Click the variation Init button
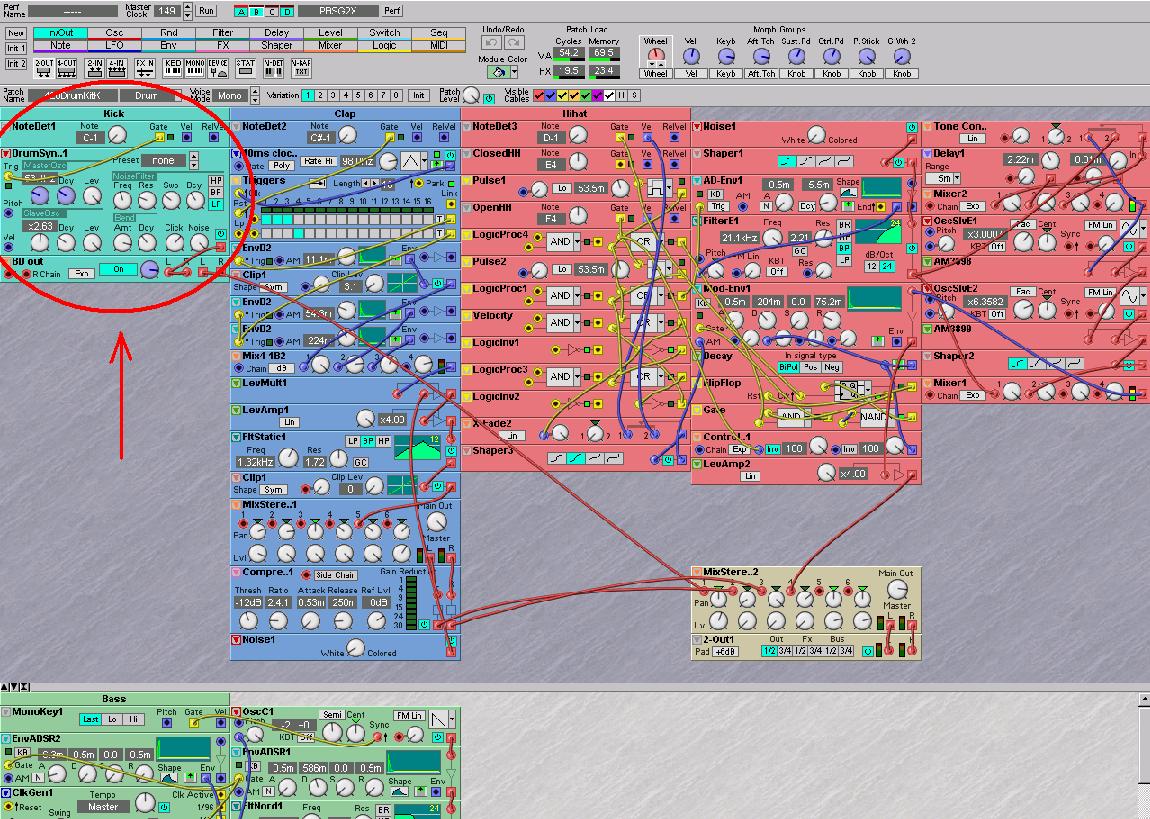This screenshot has height=819, width=1150. coord(419,96)
